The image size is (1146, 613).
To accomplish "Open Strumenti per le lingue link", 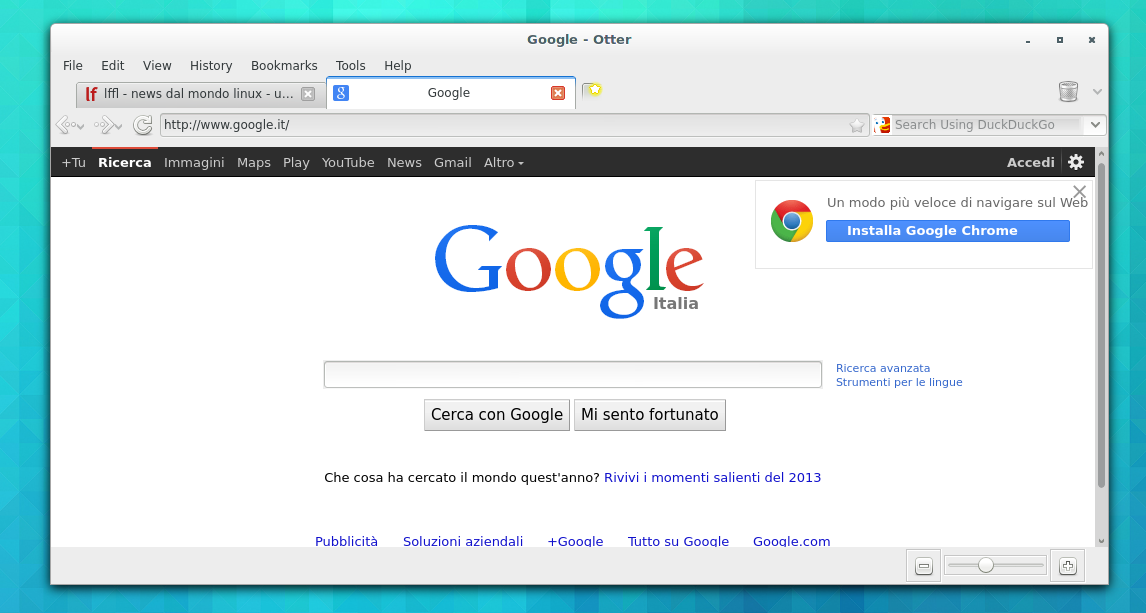I will point(899,382).
